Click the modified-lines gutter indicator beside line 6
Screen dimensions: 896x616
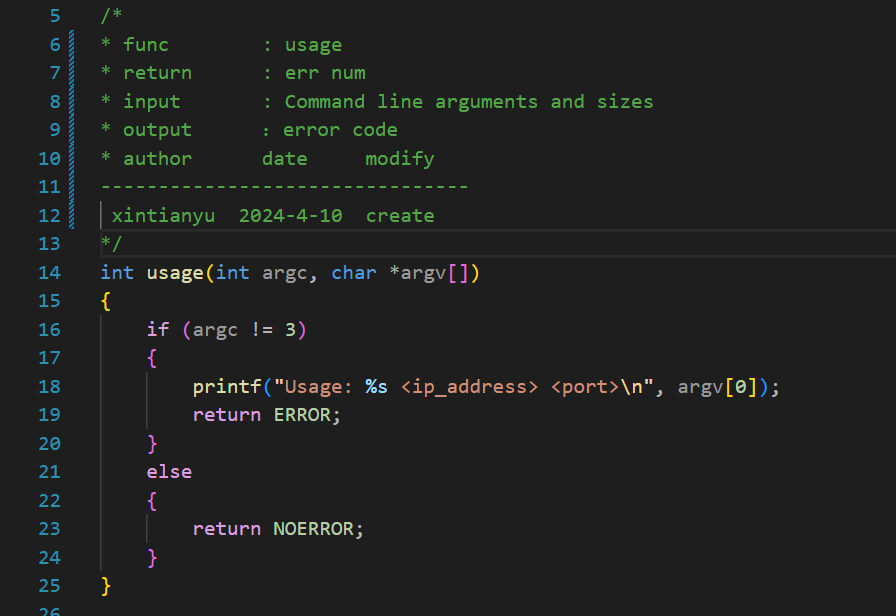pos(70,44)
